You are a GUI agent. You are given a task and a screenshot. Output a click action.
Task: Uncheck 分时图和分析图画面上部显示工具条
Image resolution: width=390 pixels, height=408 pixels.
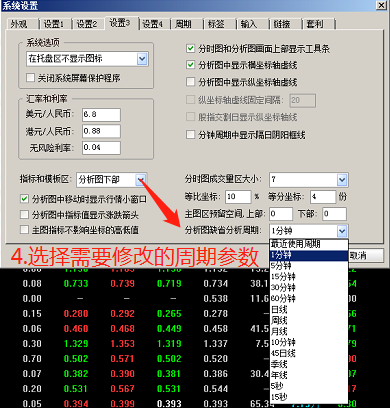pos(190,49)
